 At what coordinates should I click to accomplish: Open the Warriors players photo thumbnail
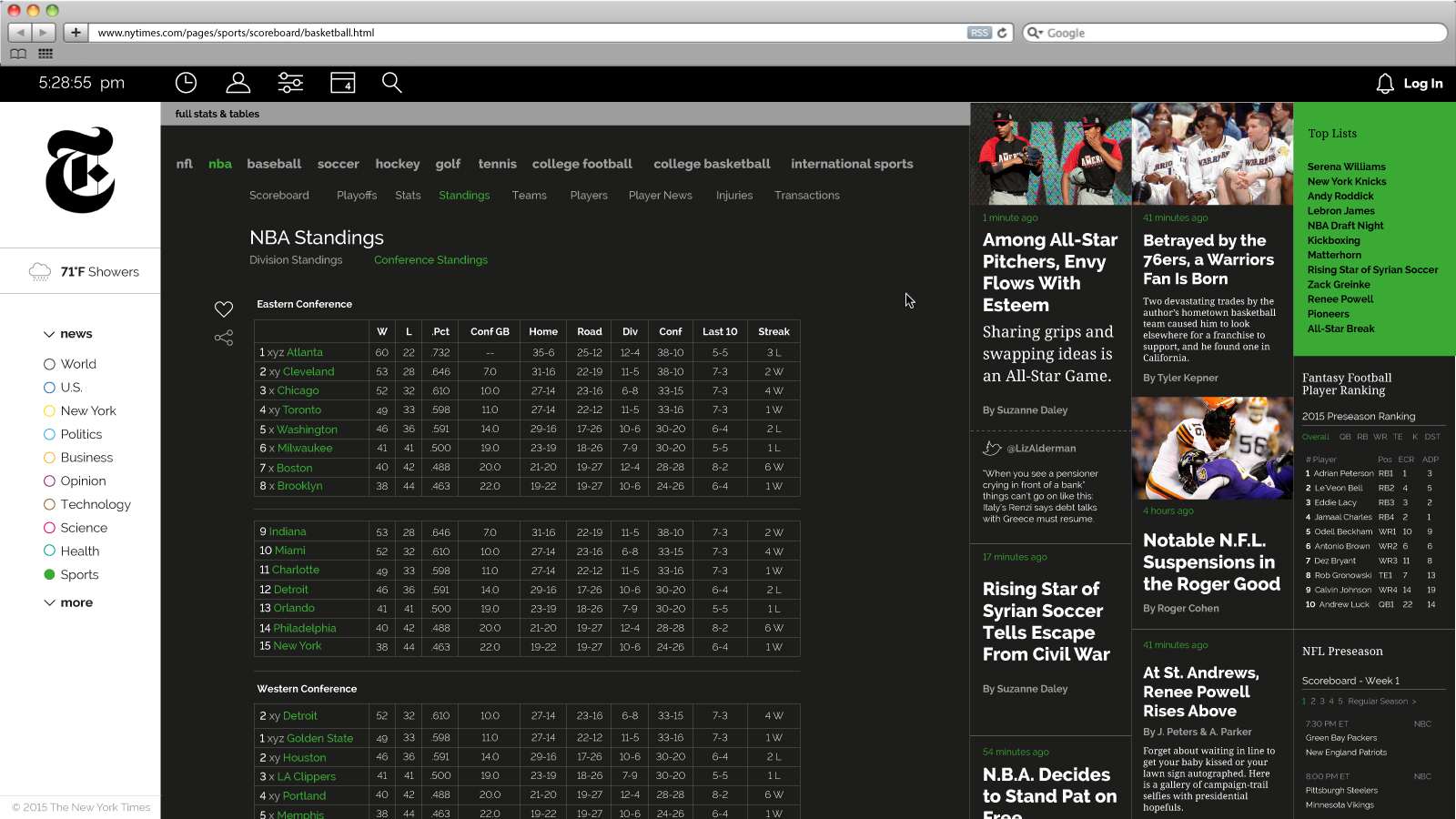point(1212,154)
